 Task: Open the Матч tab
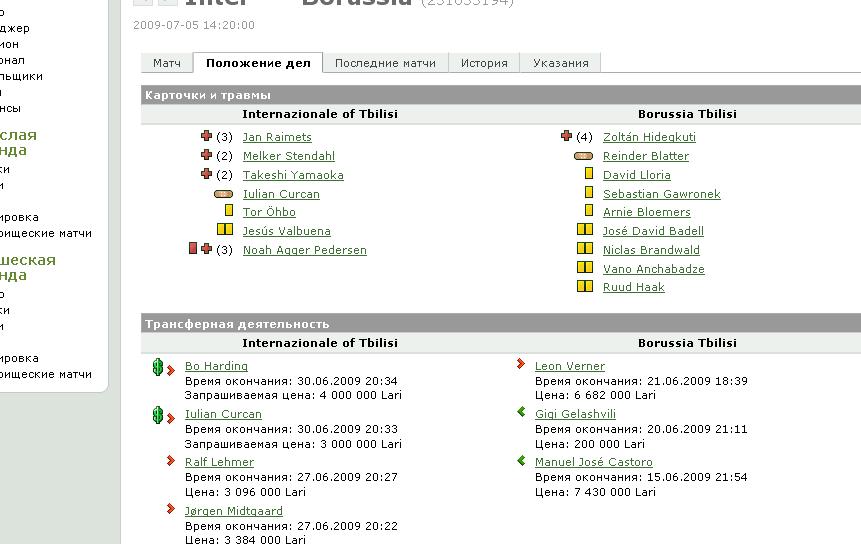[x=167, y=63]
